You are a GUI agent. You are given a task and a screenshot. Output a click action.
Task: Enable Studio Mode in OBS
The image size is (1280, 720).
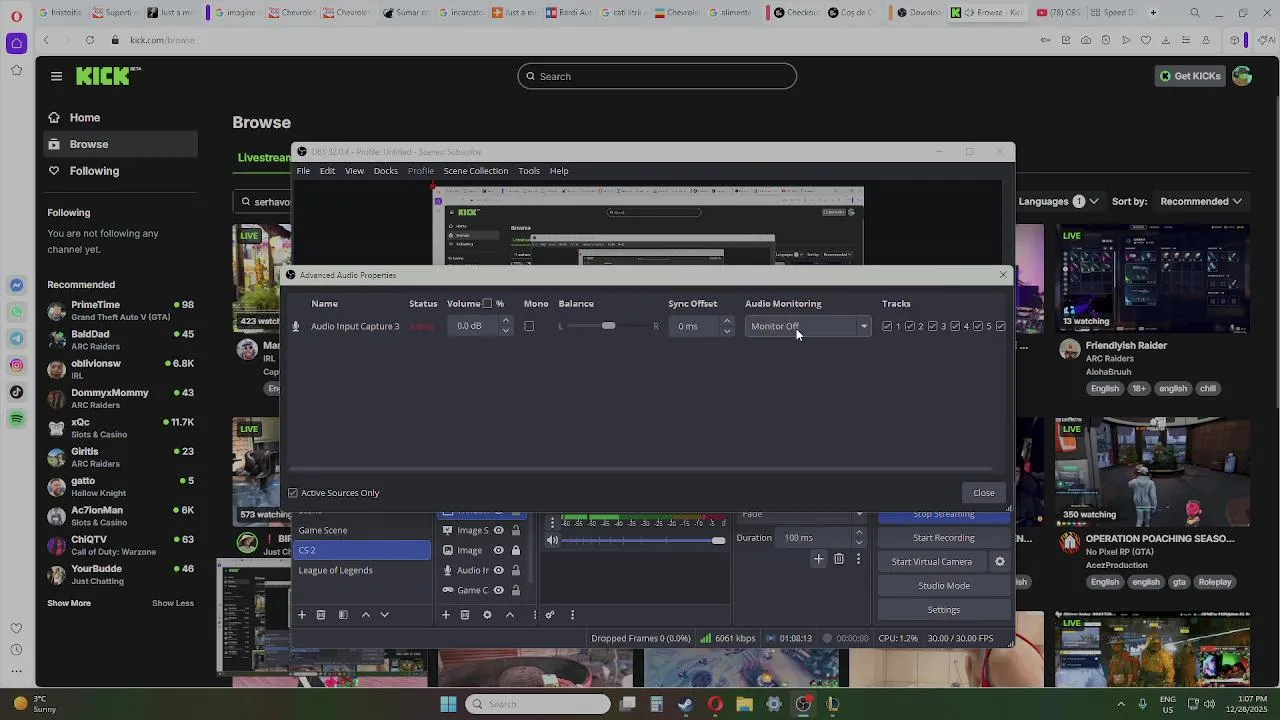point(943,586)
